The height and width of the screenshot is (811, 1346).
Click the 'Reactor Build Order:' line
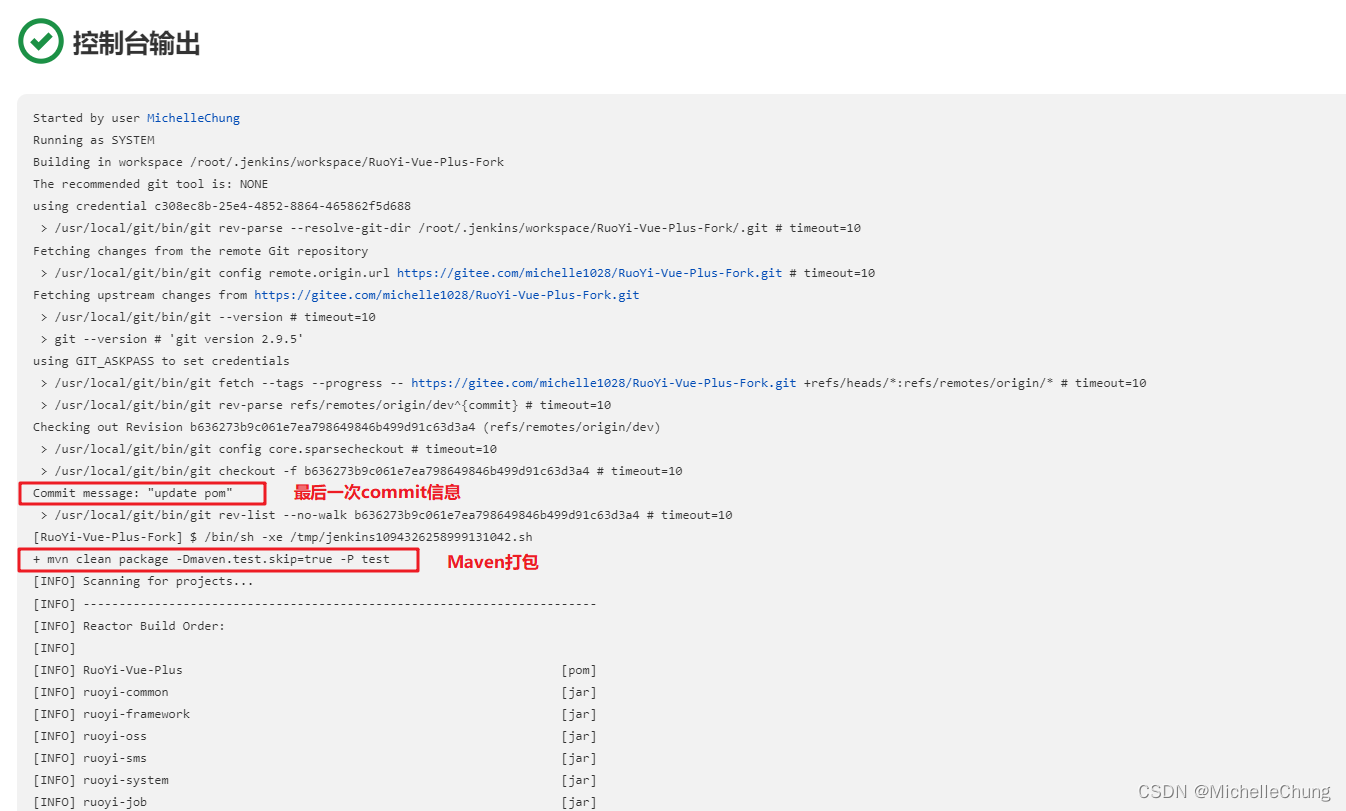coord(129,626)
